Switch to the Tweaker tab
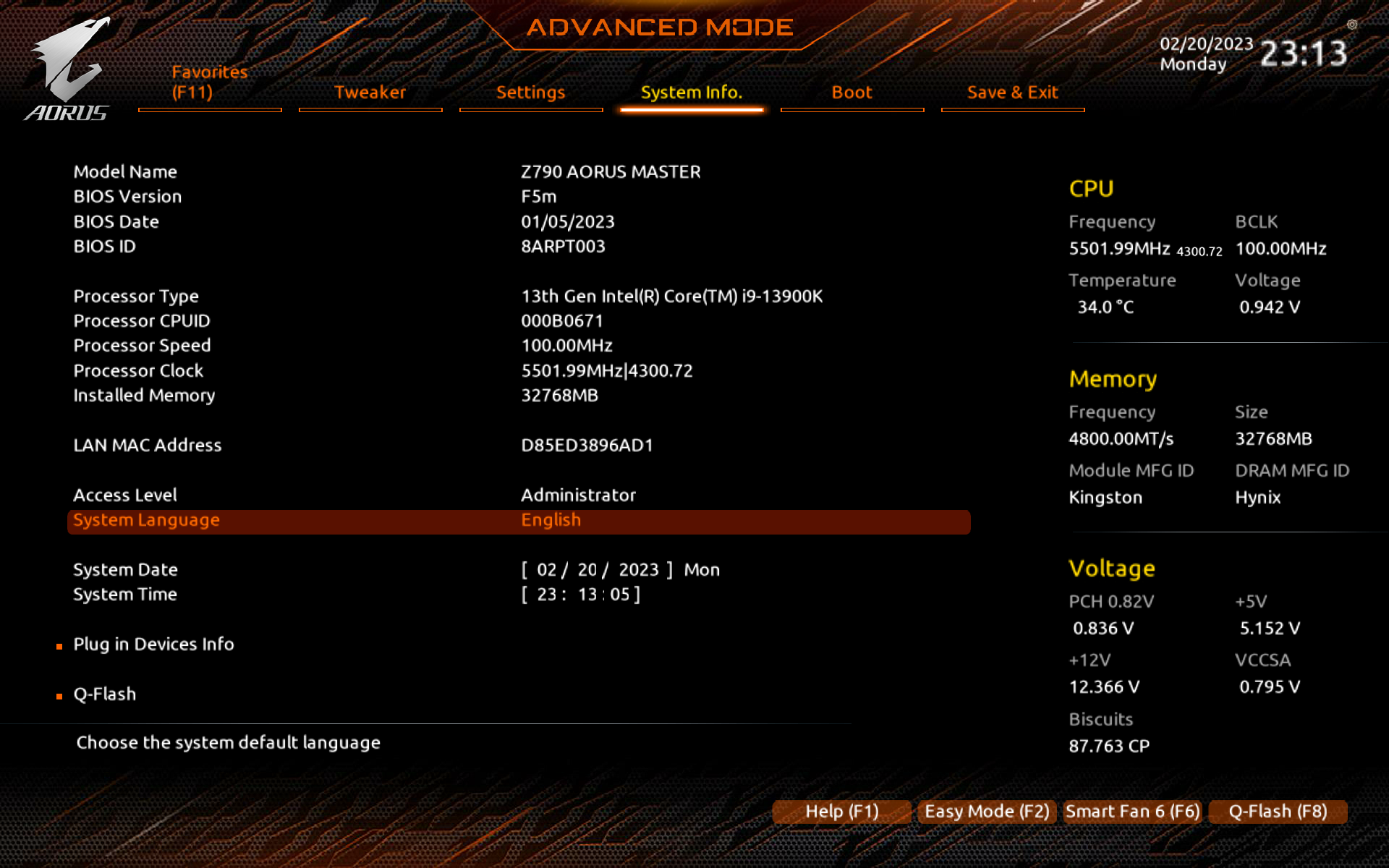This screenshot has height=868, width=1389. pyautogui.click(x=370, y=93)
